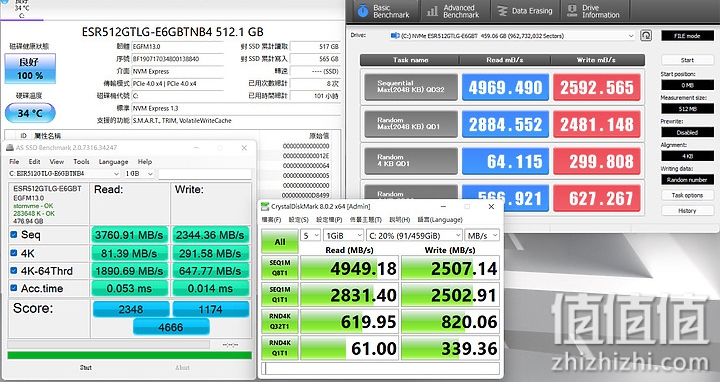The image size is (720, 382).
Task: Open CrystalDiskMark 語言(Language) menu
Action: click(440, 220)
